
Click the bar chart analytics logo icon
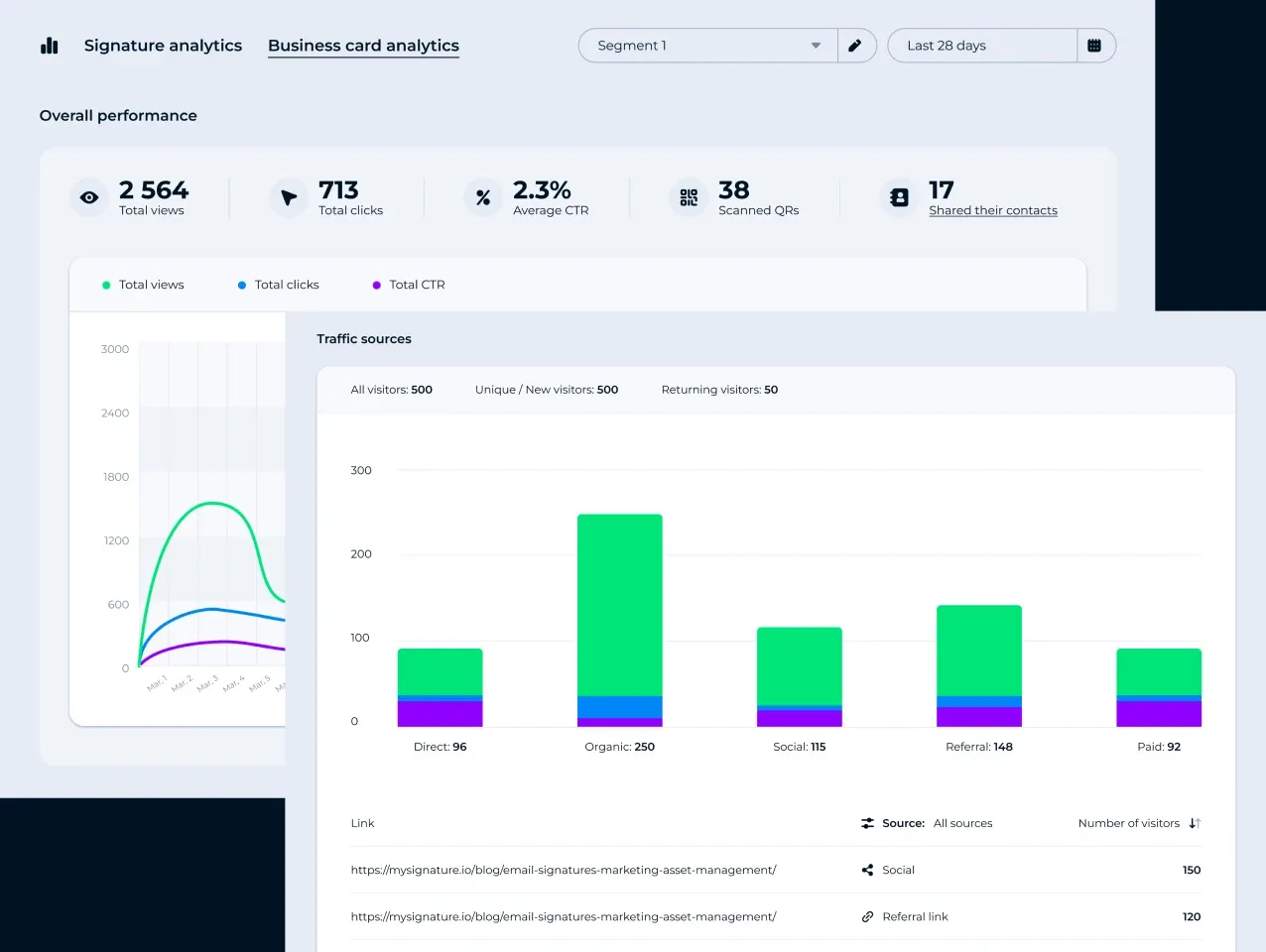[49, 46]
